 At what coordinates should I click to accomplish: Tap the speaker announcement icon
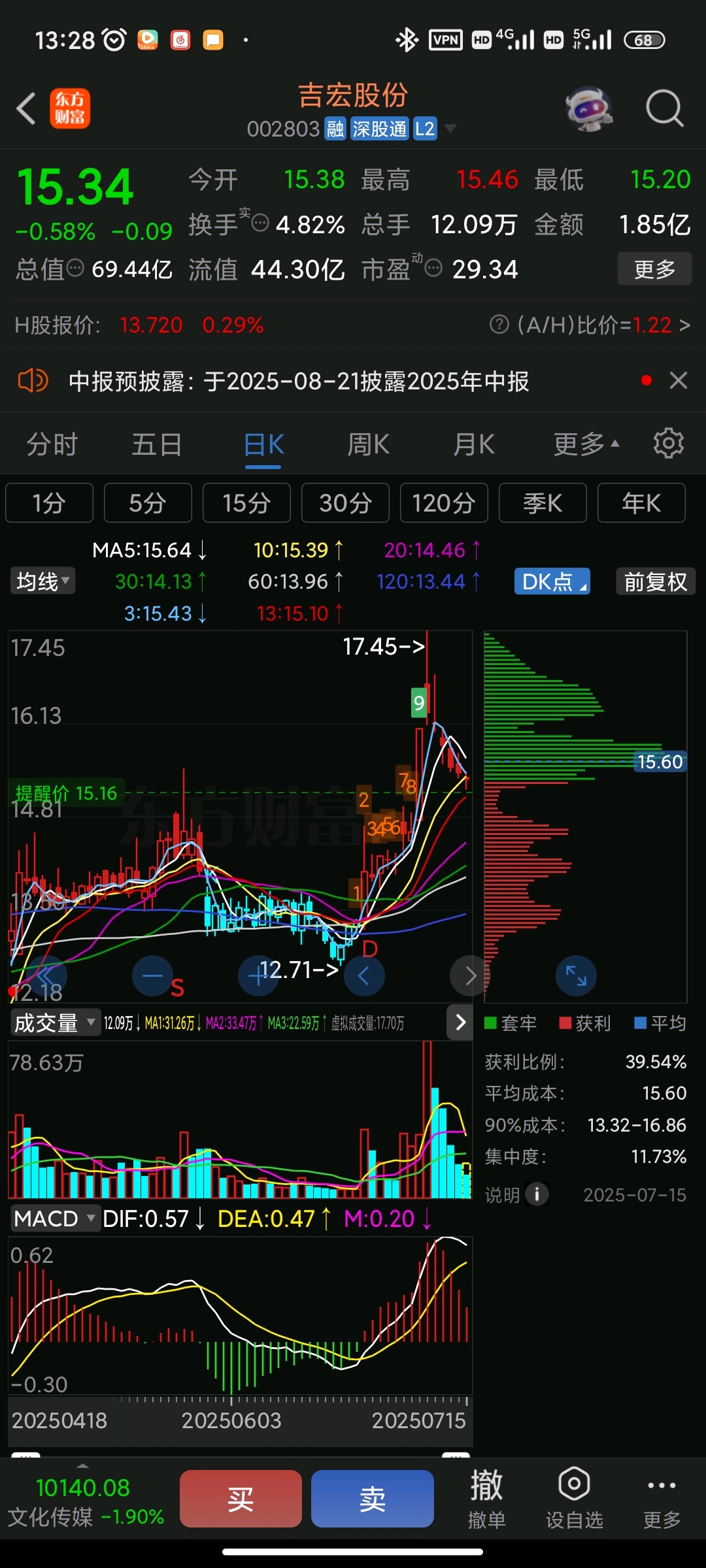[33, 380]
